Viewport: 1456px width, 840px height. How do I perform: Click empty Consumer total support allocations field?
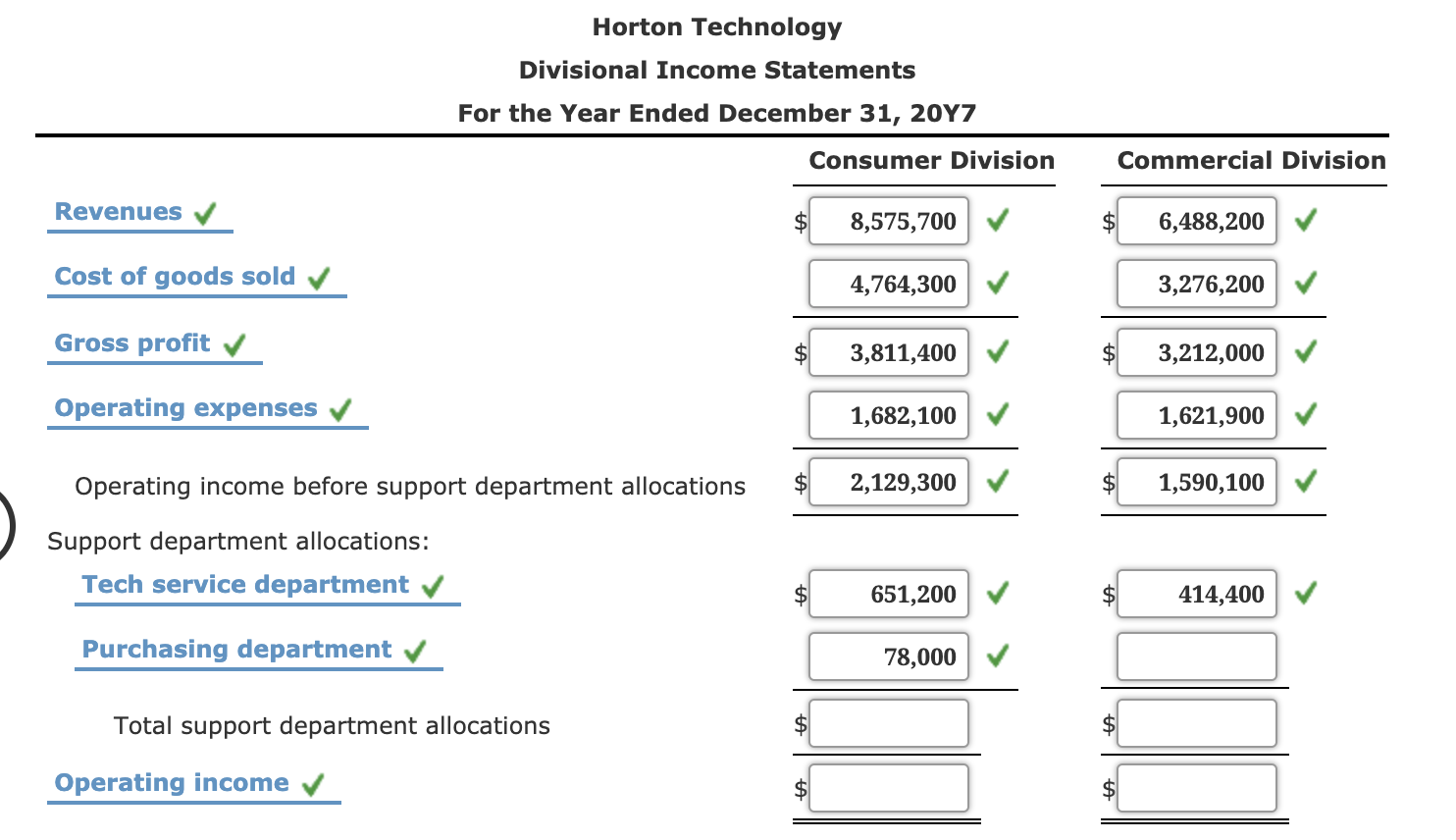pyautogui.click(x=889, y=723)
